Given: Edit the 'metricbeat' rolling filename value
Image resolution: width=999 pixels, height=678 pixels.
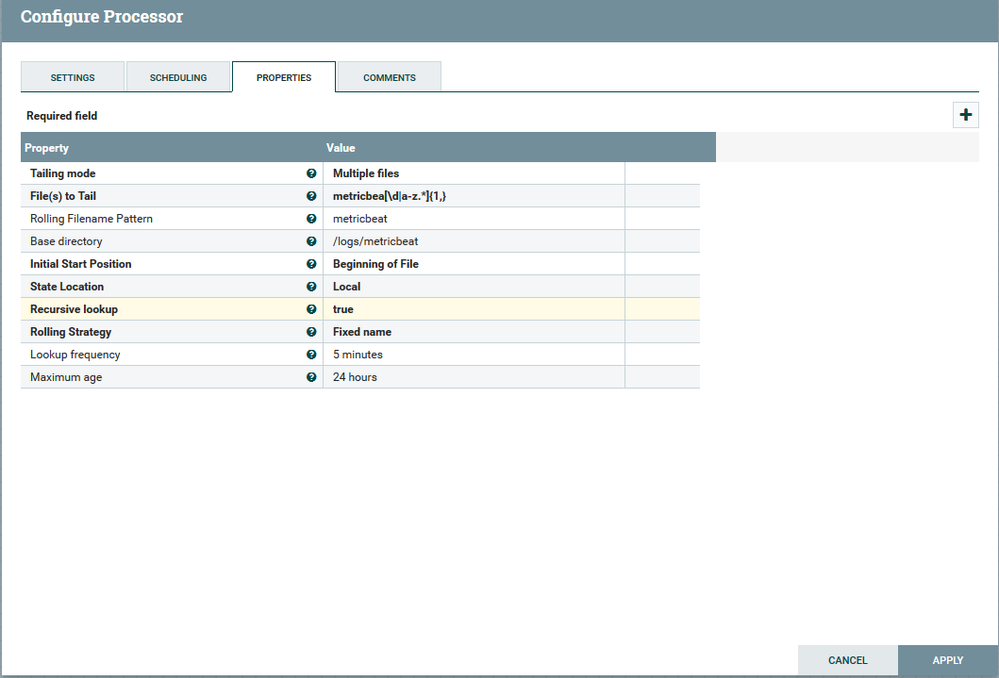Looking at the screenshot, I should 473,219.
